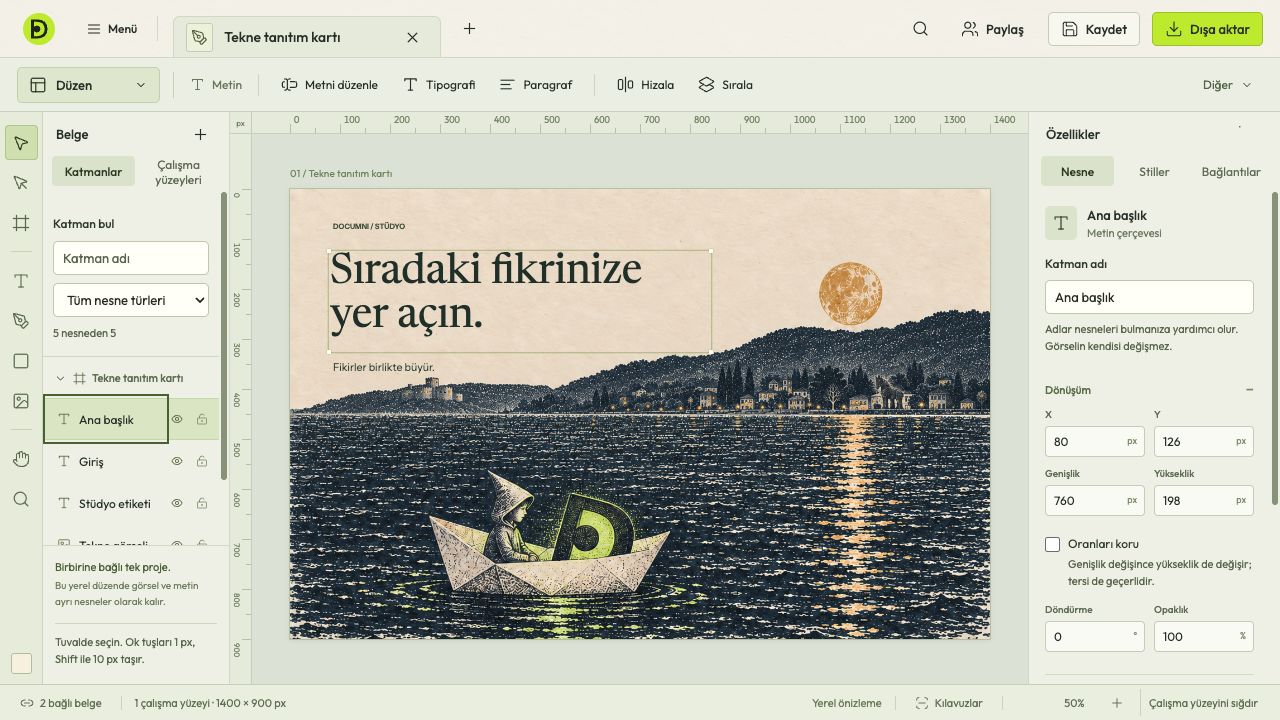Click the Katman adı search input field
The width and height of the screenshot is (1280, 720).
coord(131,258)
